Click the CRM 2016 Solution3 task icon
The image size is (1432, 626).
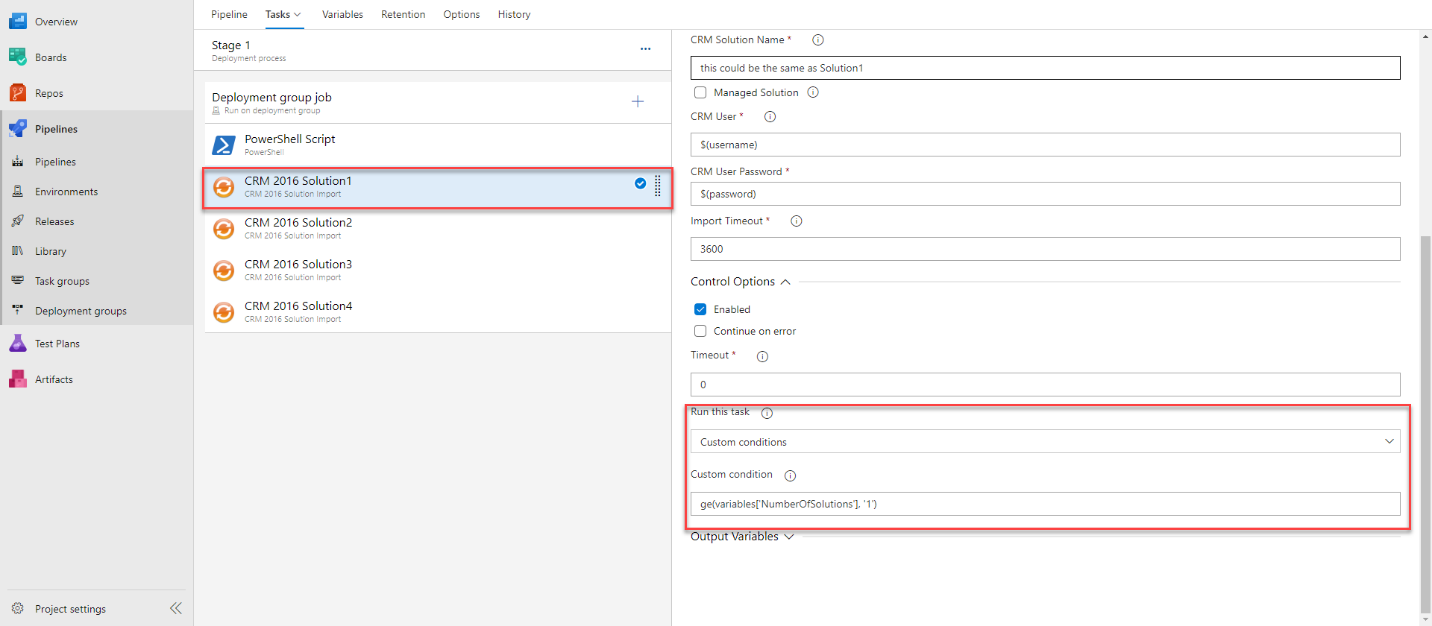pos(224,270)
